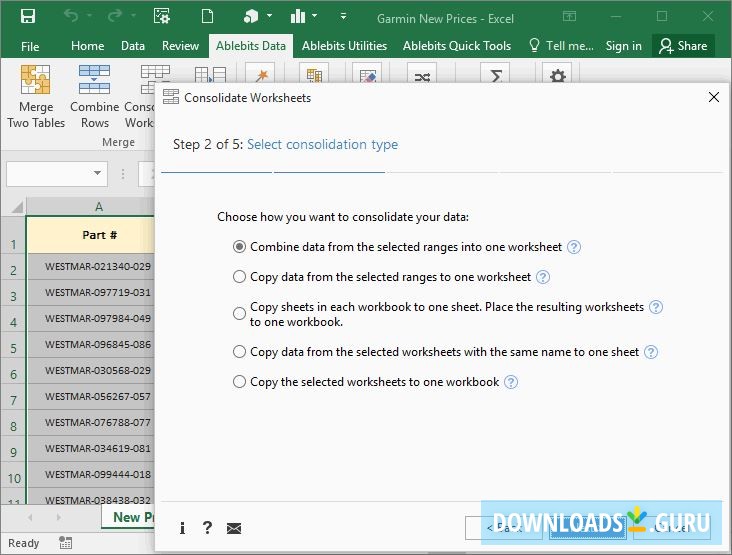This screenshot has height=555, width=732.
Task: Click the Undo arrow icon
Action: point(71,16)
